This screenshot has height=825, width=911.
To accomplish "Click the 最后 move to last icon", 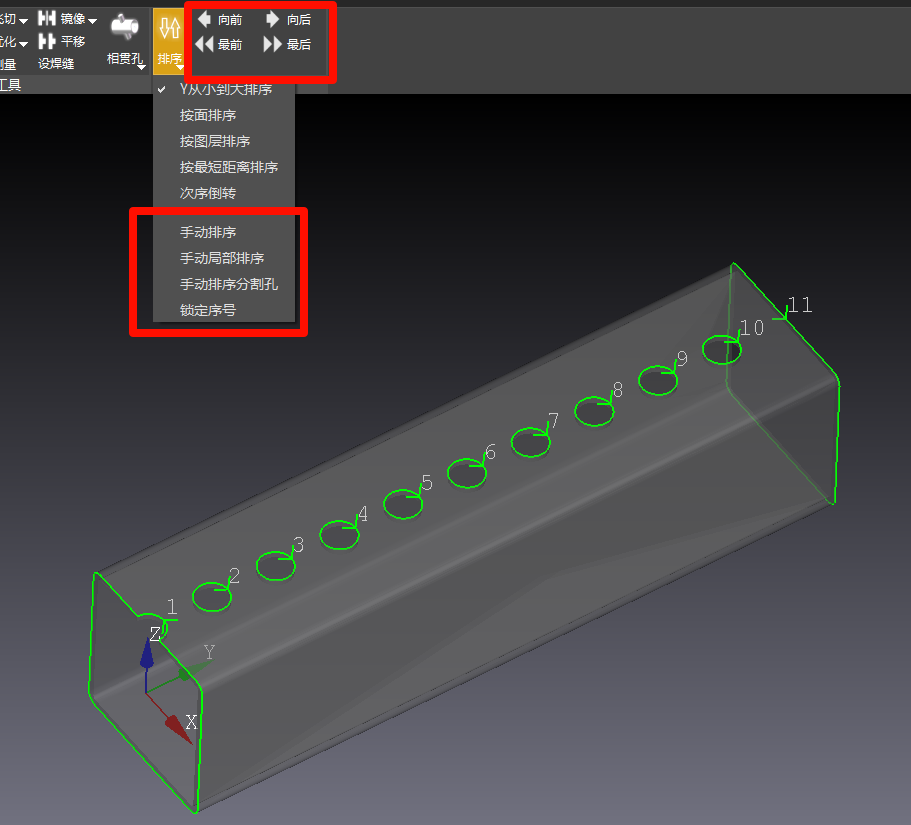I will [x=272, y=44].
